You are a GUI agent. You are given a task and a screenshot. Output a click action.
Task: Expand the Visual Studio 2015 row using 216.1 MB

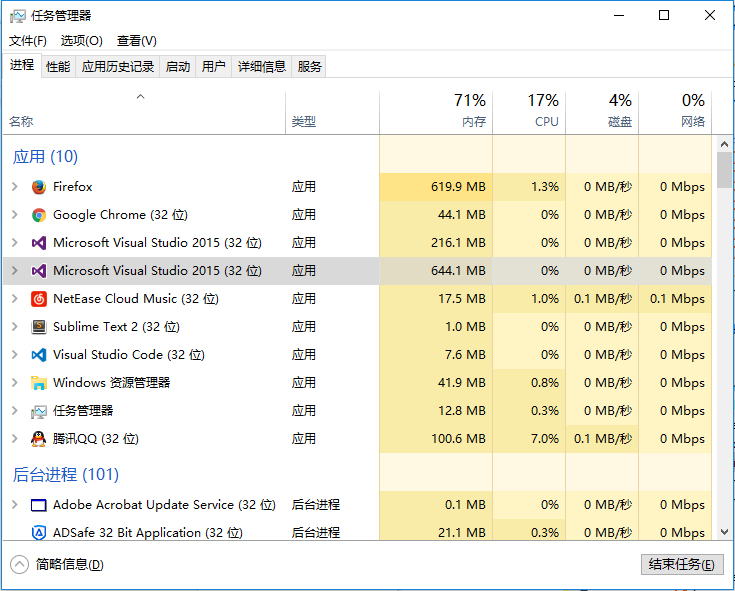(15, 243)
